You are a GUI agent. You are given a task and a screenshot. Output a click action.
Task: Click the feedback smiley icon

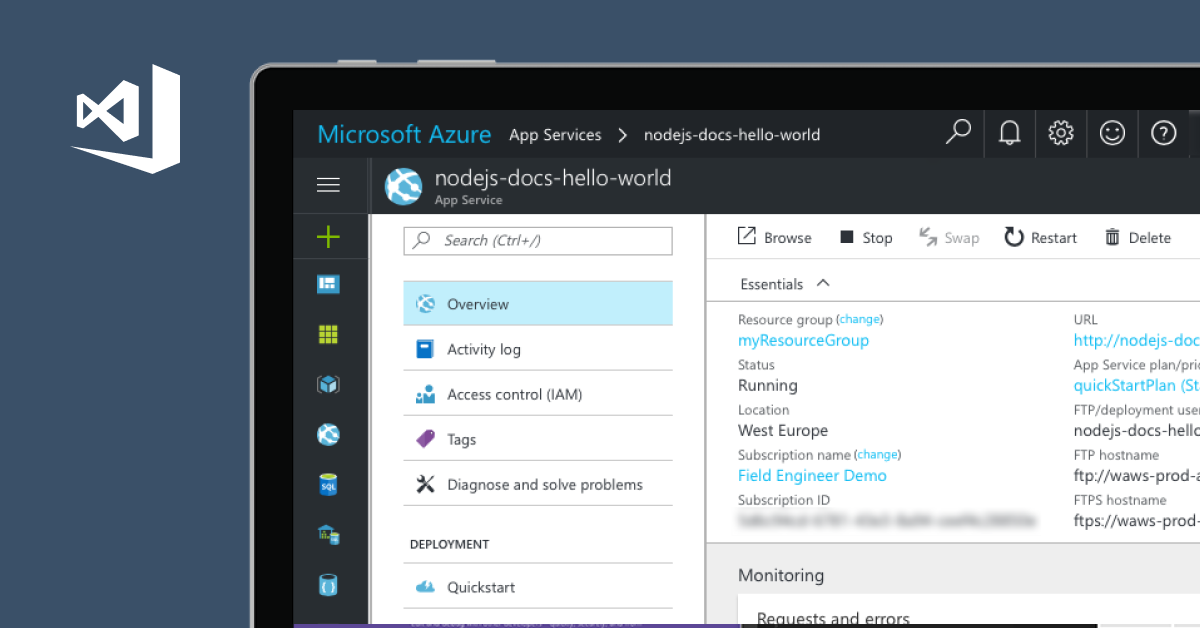click(1112, 133)
